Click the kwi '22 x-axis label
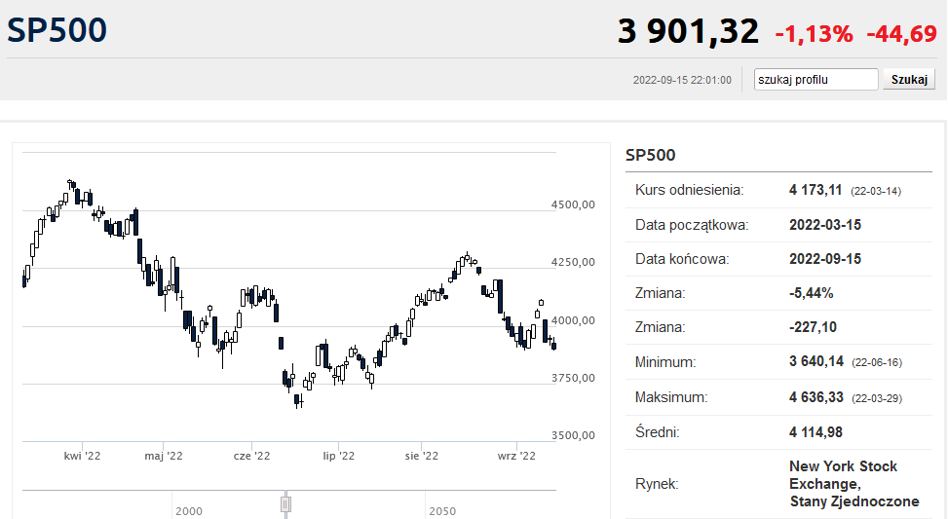The image size is (948, 519). (x=82, y=455)
